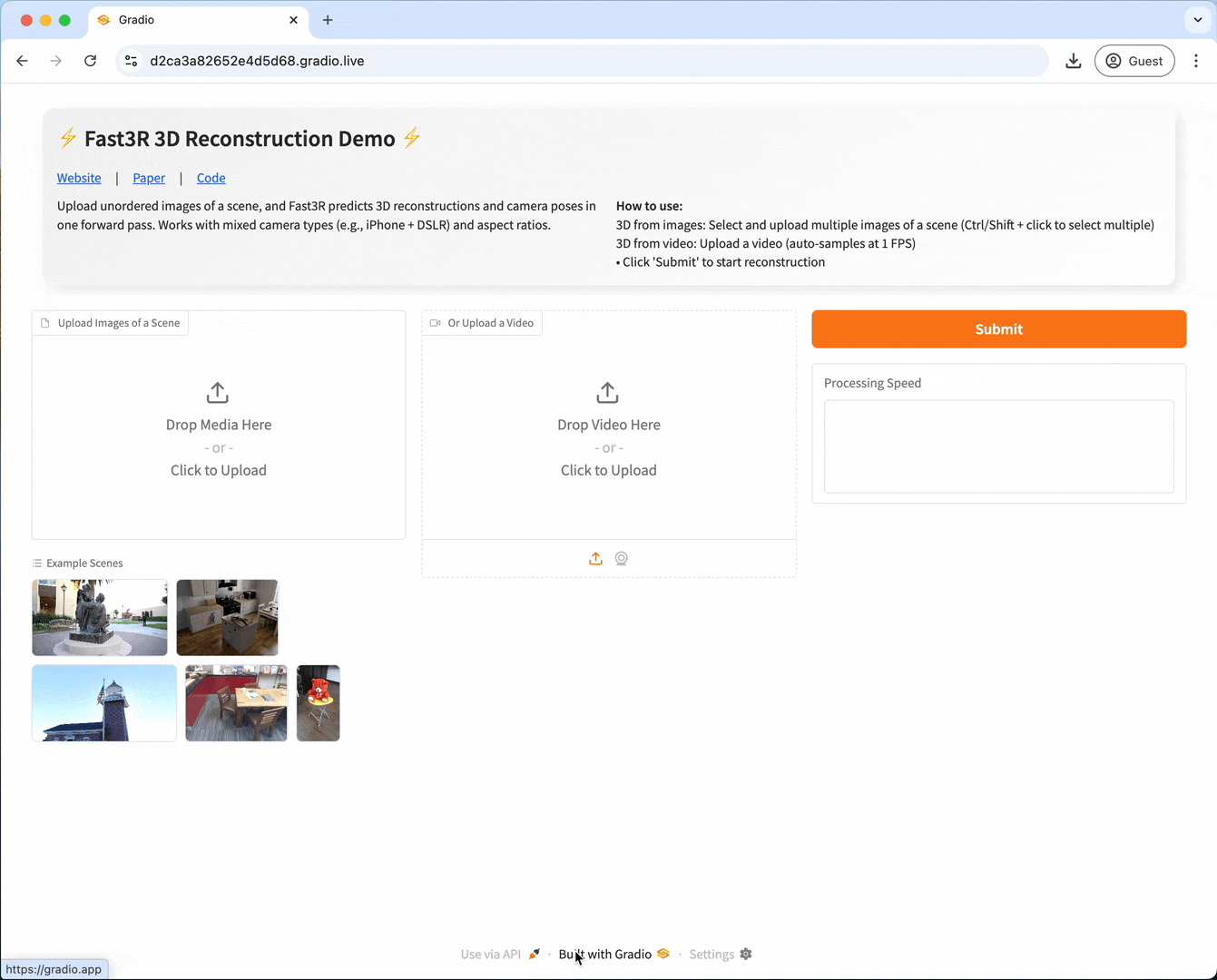Open the Guest profile menu
Image resolution: width=1217 pixels, height=980 pixels.
click(1134, 61)
